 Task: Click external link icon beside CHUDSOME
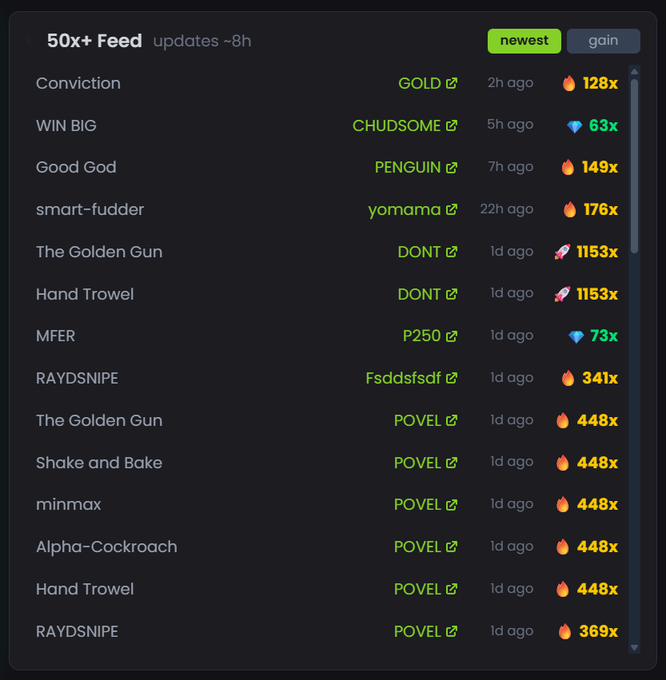pos(452,126)
